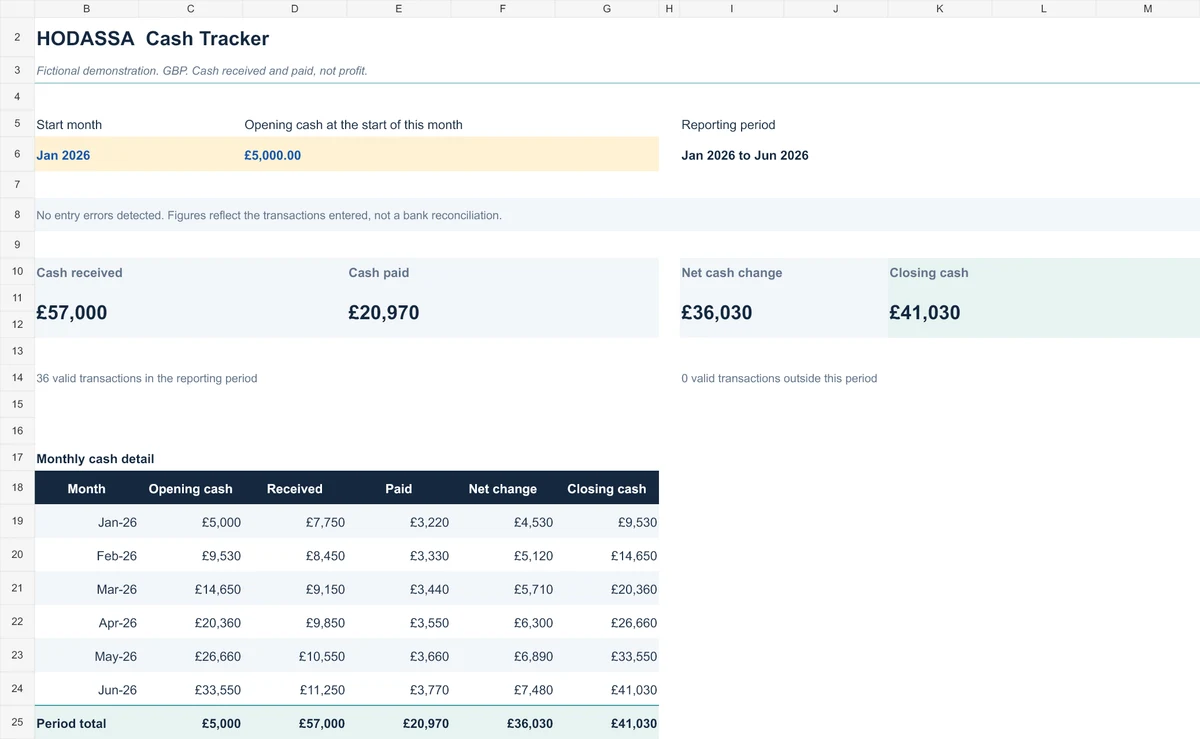Select narrow column H header

tap(669, 8)
